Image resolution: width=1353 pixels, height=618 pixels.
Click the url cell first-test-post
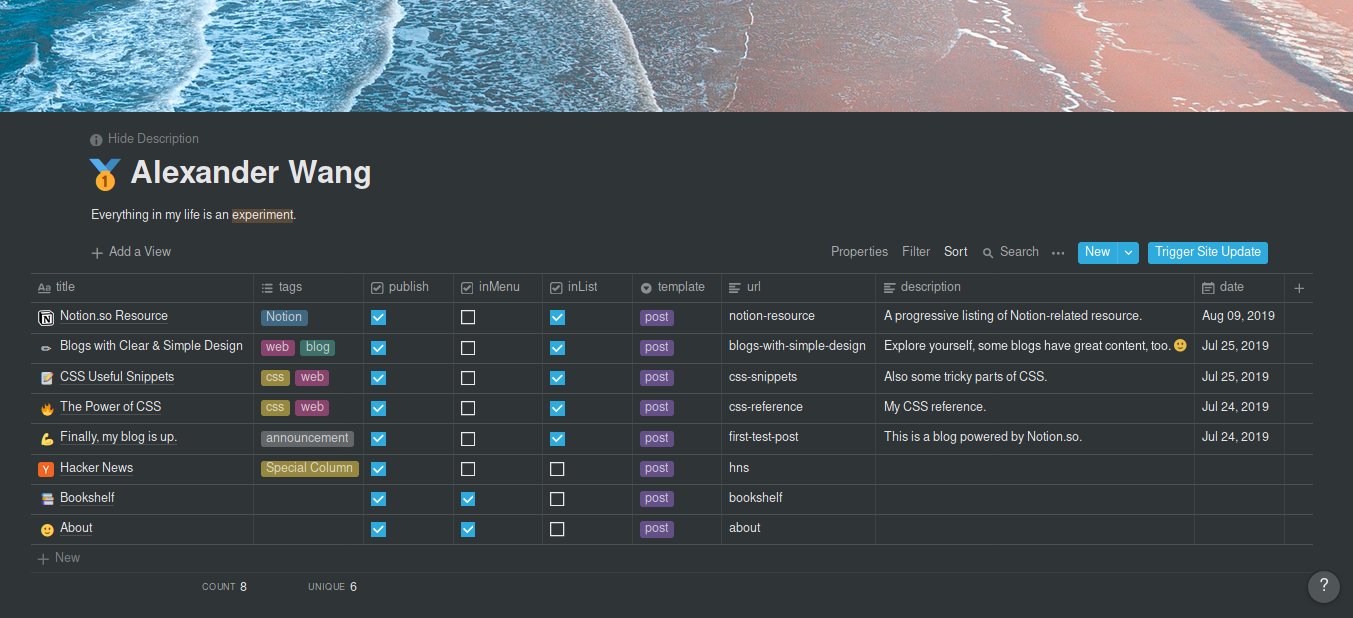(x=764, y=437)
